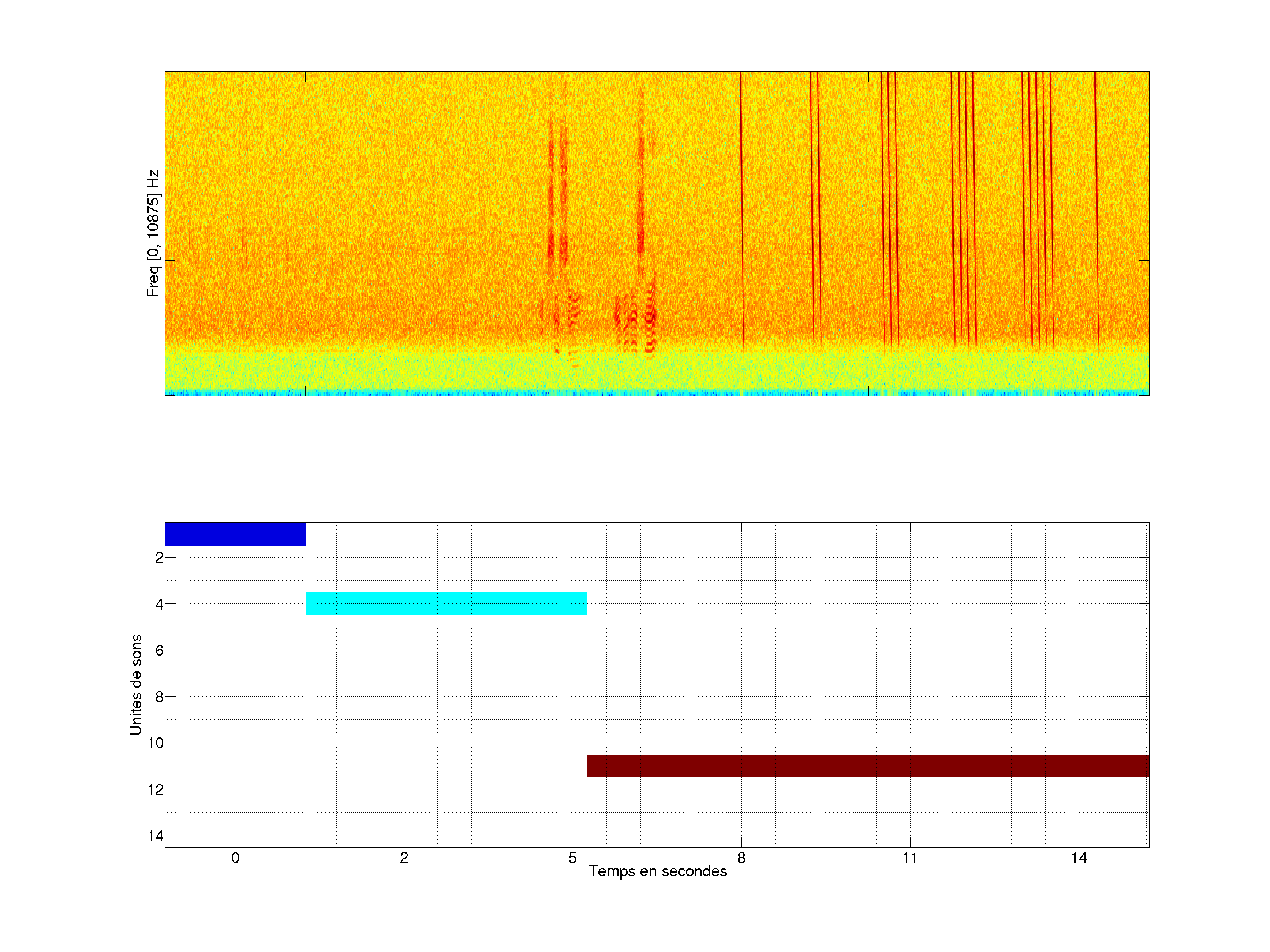Click the x-axis tick label 11
Image resolution: width=1270 pixels, height=952 pixels.
tap(909, 858)
